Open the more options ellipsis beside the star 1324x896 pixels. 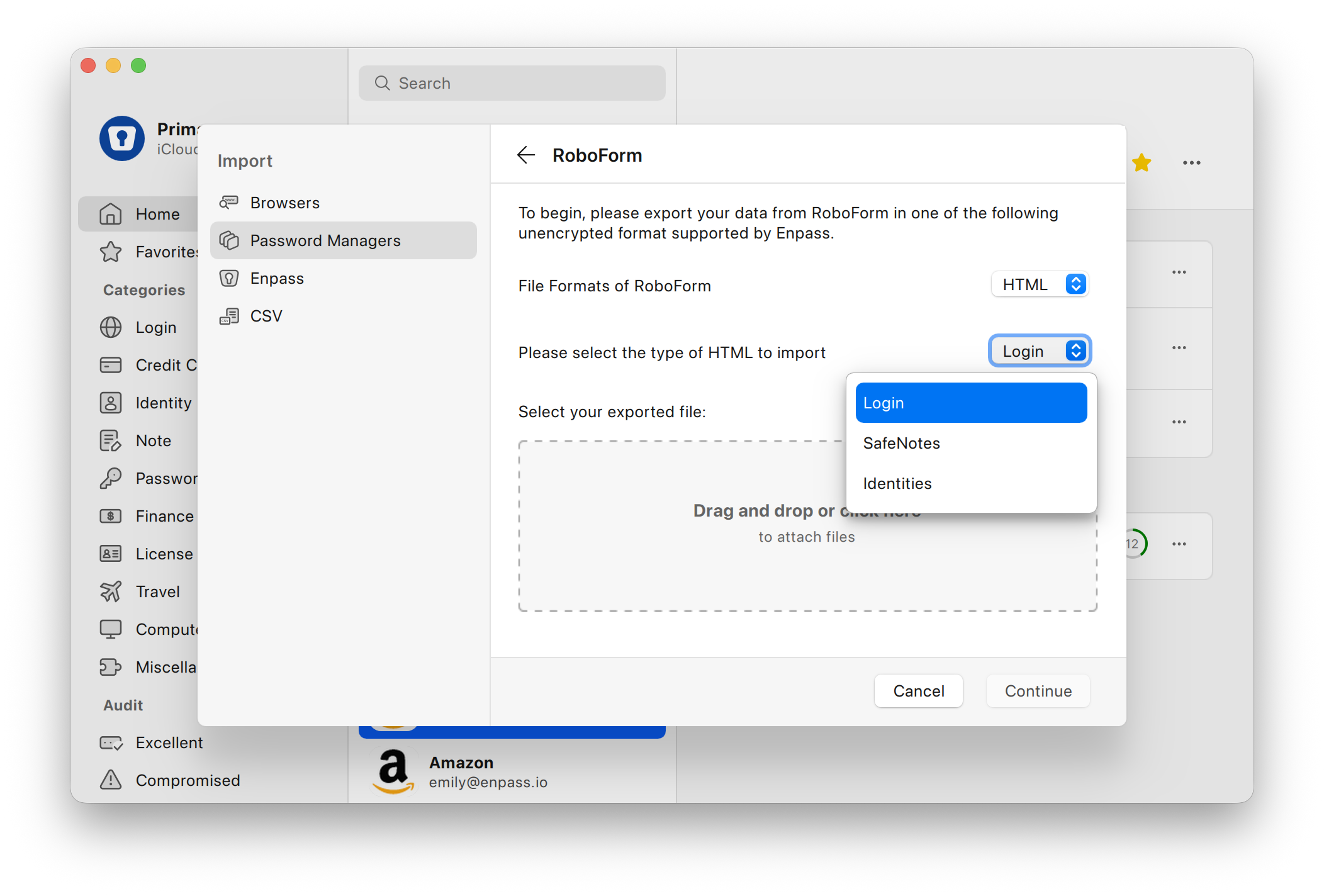tap(1192, 163)
